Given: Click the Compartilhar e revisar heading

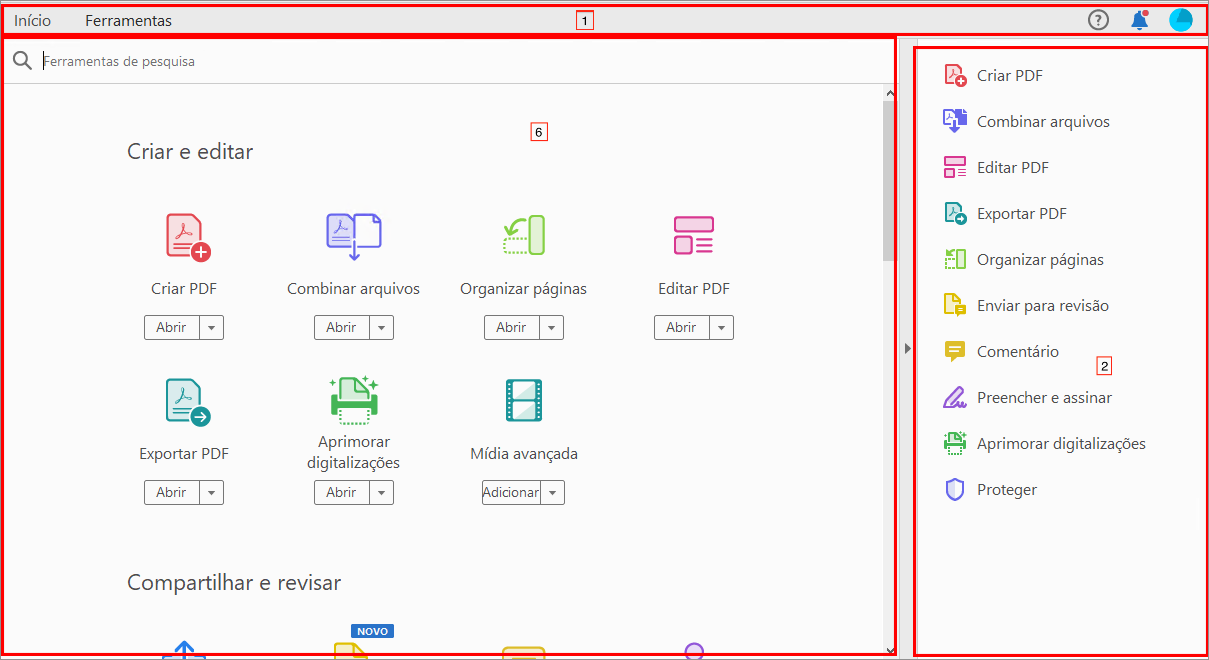Looking at the screenshot, I should point(234,582).
